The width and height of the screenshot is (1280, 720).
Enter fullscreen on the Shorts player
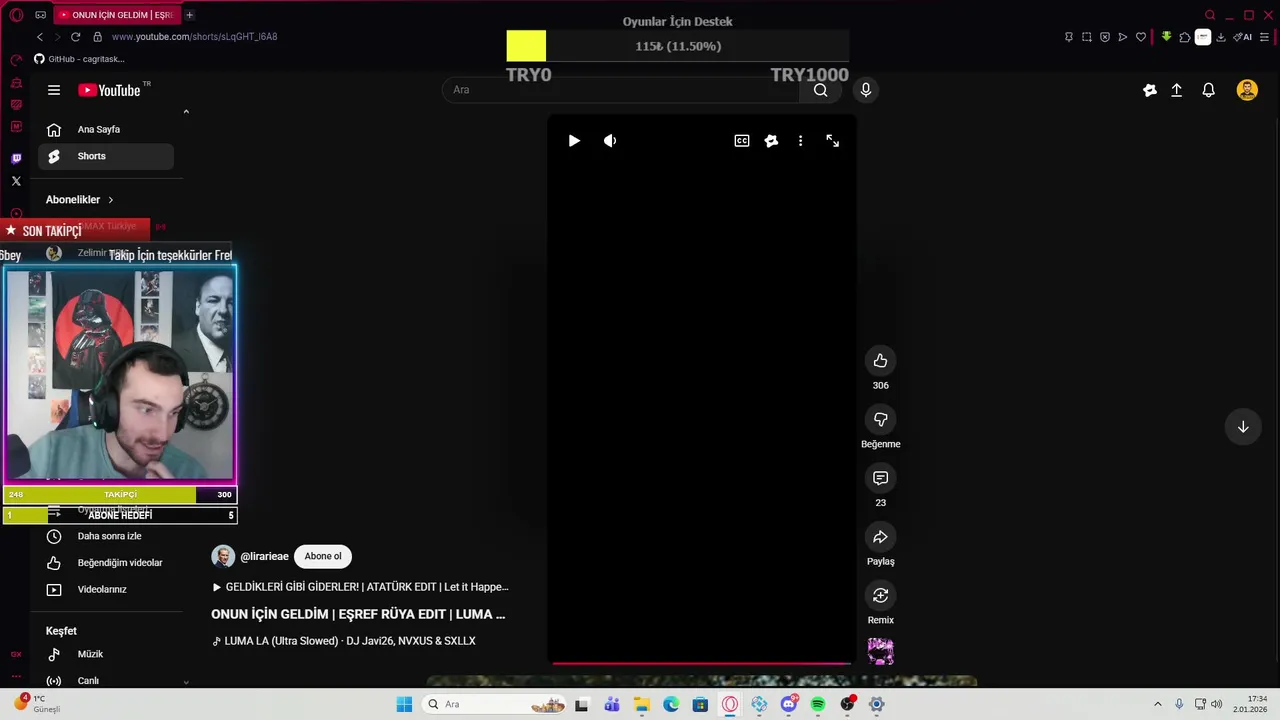833,141
